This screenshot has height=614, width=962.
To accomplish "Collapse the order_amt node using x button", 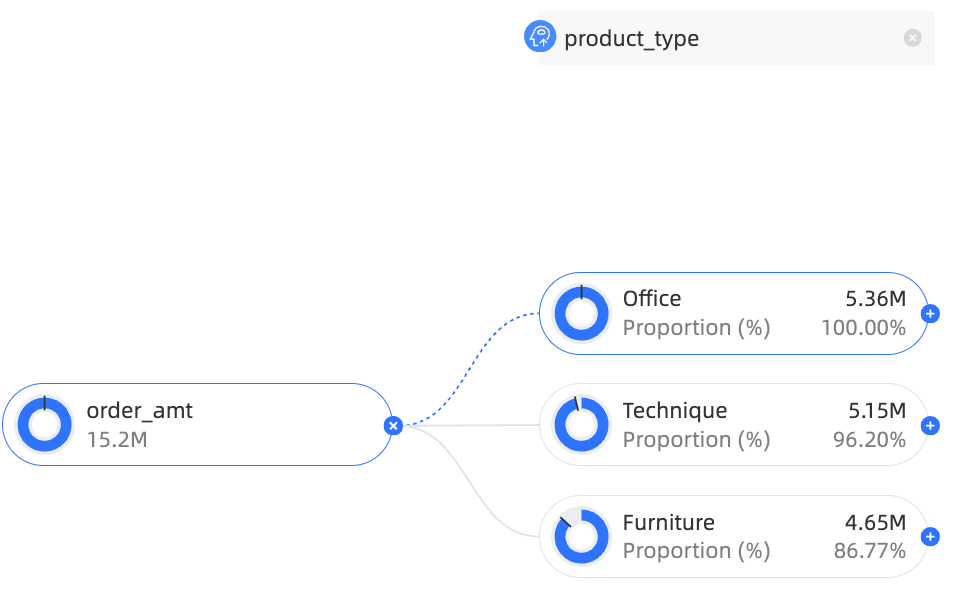I will tap(393, 425).
